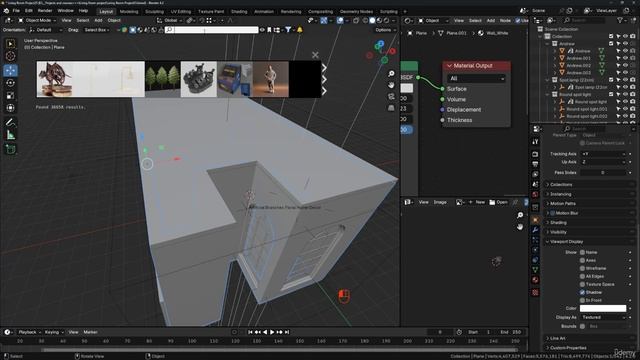Switch to the Modeling workspace tab
This screenshot has width=640, height=360.
coord(129,11)
